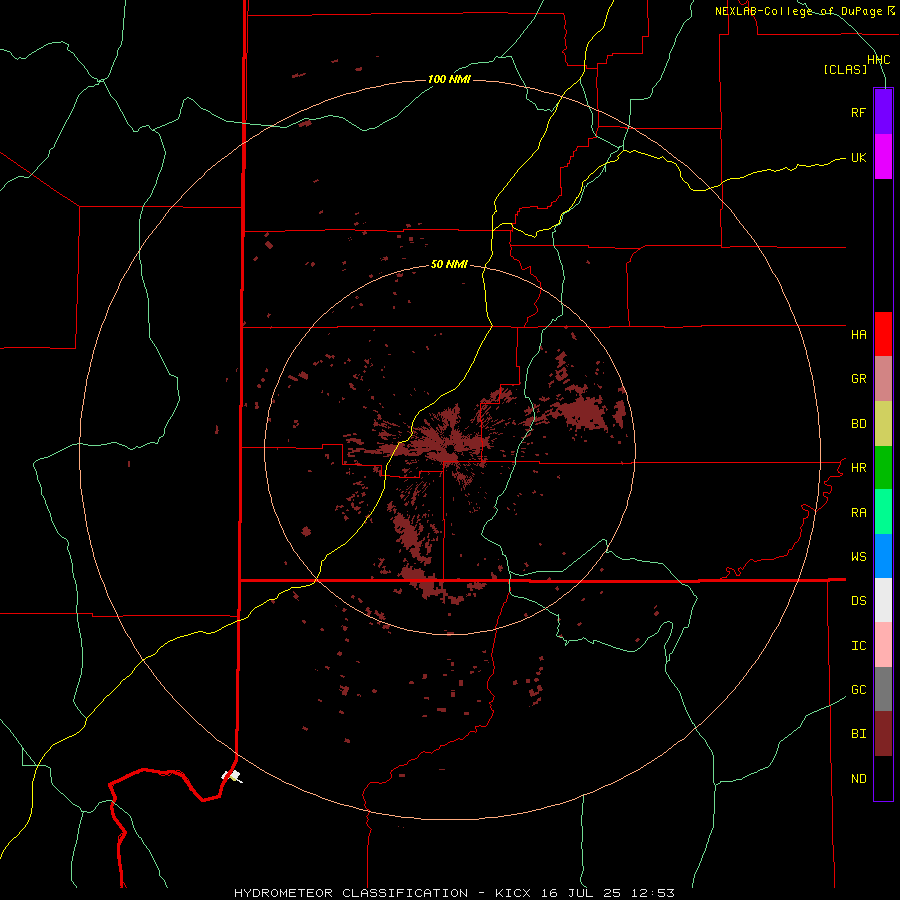Image resolution: width=900 pixels, height=900 pixels.
Task: Click the "HYDROMETEOR CLASSIFICATION" title text
Action: (x=351, y=893)
